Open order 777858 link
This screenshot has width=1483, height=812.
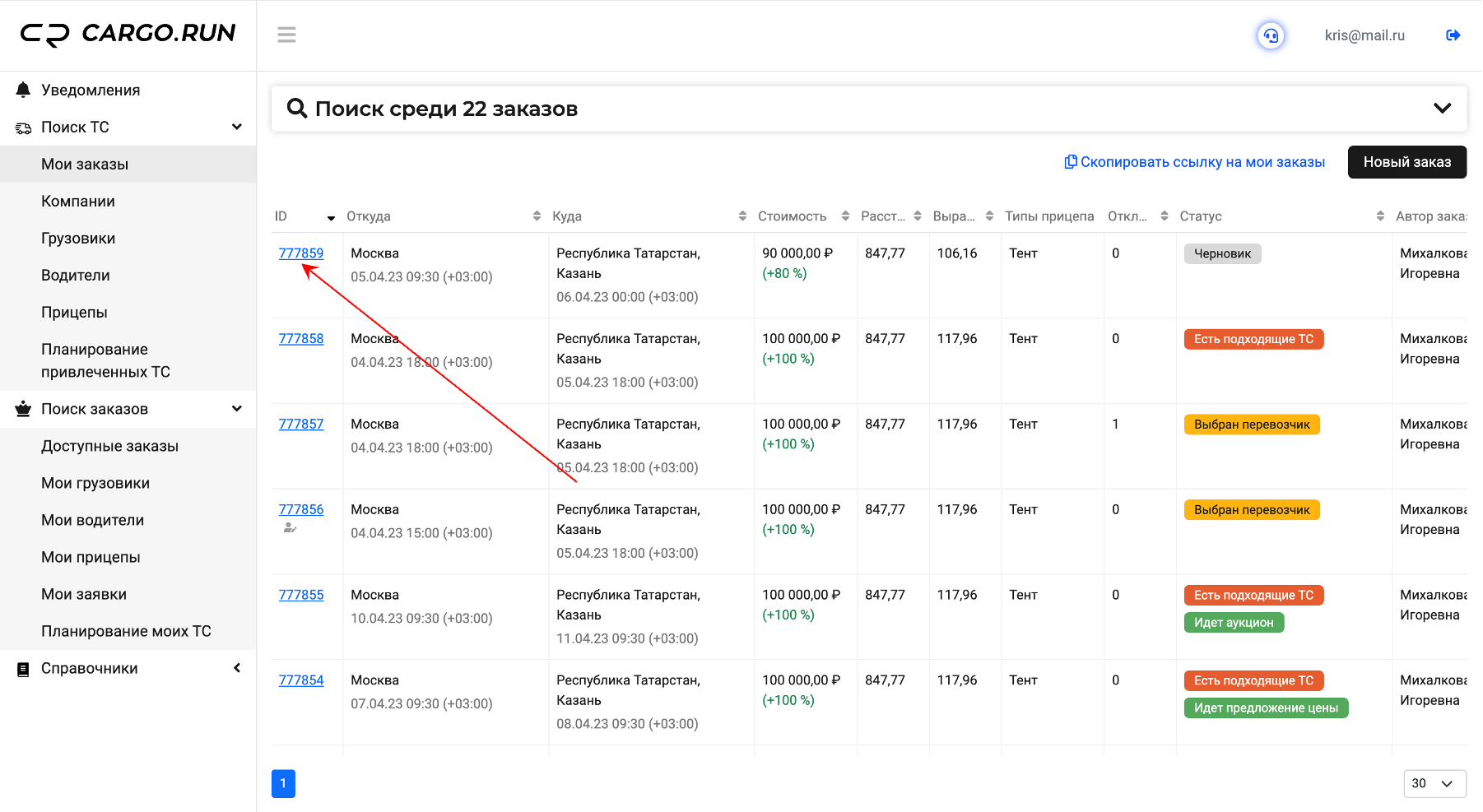pos(301,338)
